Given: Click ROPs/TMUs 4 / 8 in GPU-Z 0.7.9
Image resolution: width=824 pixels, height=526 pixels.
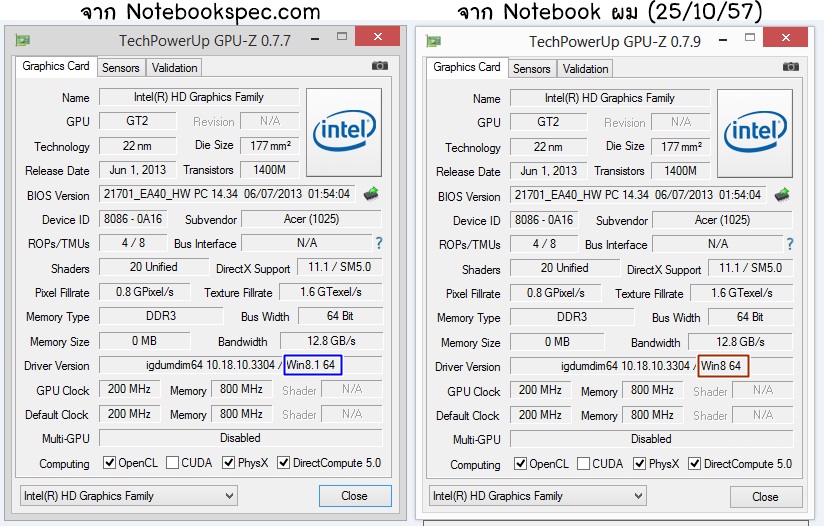Looking at the screenshot, I should click(544, 244).
